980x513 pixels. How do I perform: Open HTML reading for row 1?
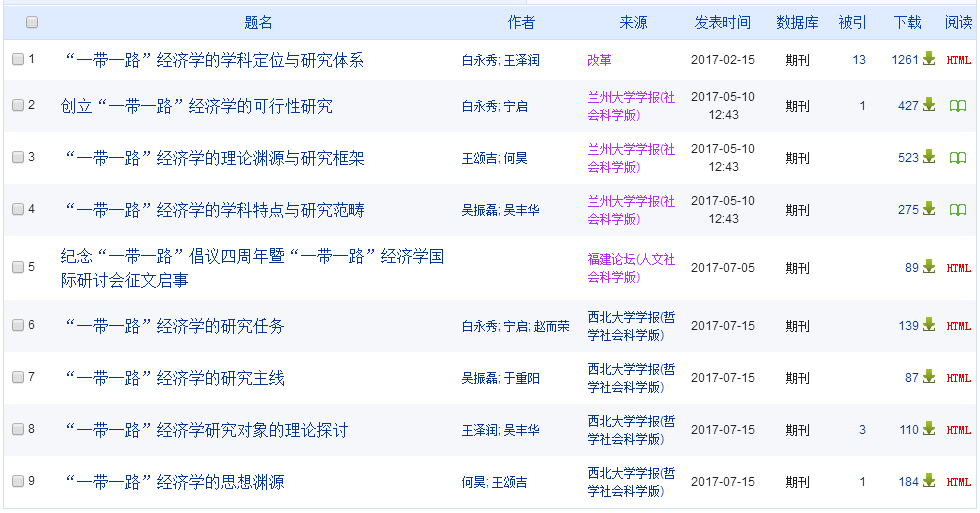[x=958, y=60]
